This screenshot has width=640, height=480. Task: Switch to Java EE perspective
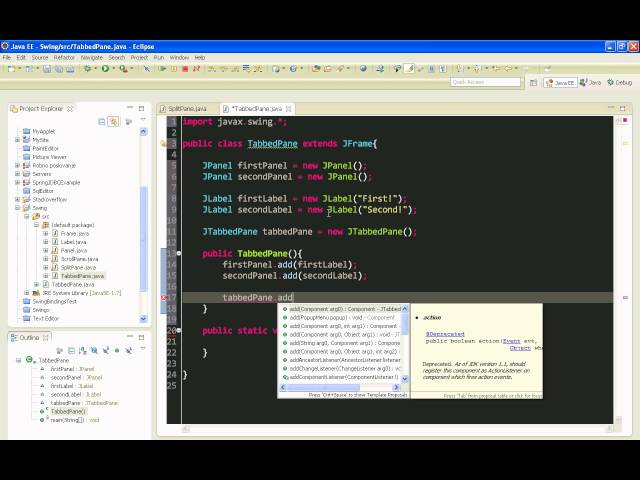tap(560, 83)
